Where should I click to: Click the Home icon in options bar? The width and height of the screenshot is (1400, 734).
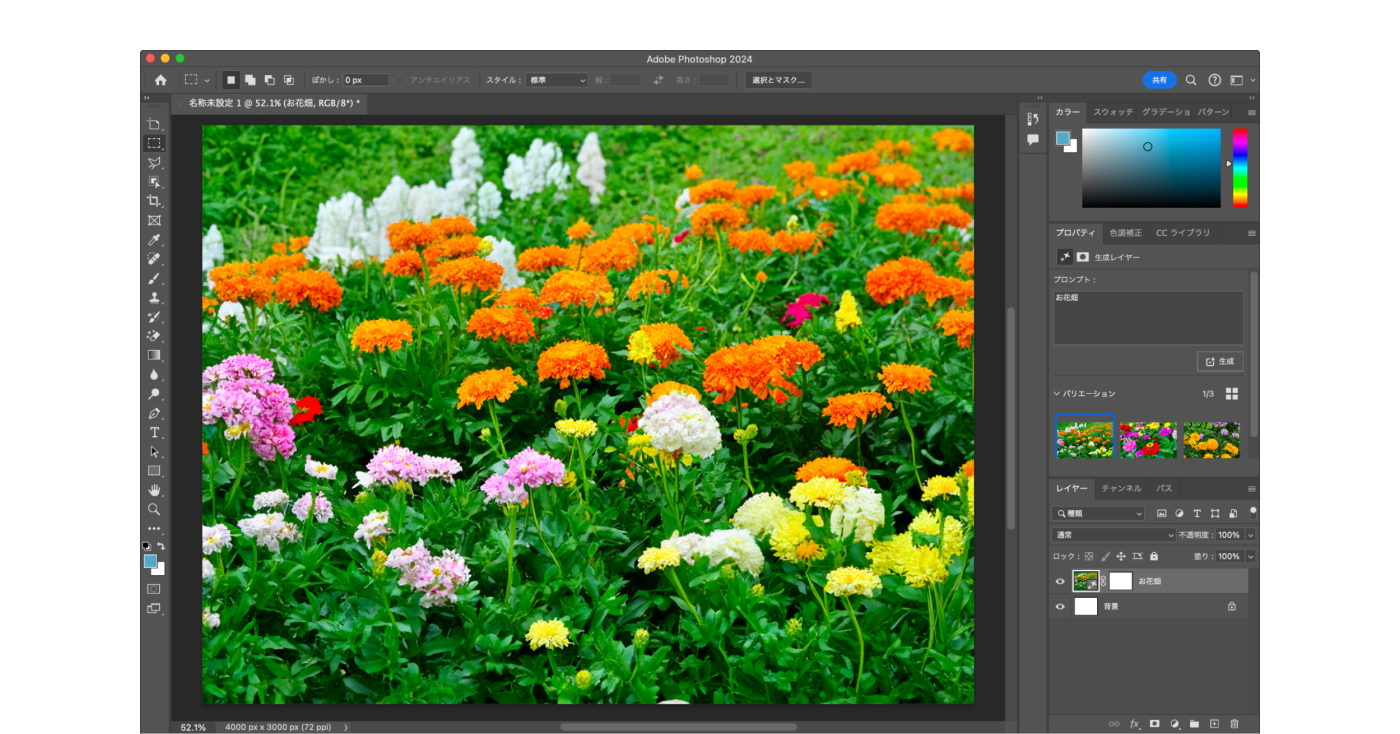click(x=160, y=80)
